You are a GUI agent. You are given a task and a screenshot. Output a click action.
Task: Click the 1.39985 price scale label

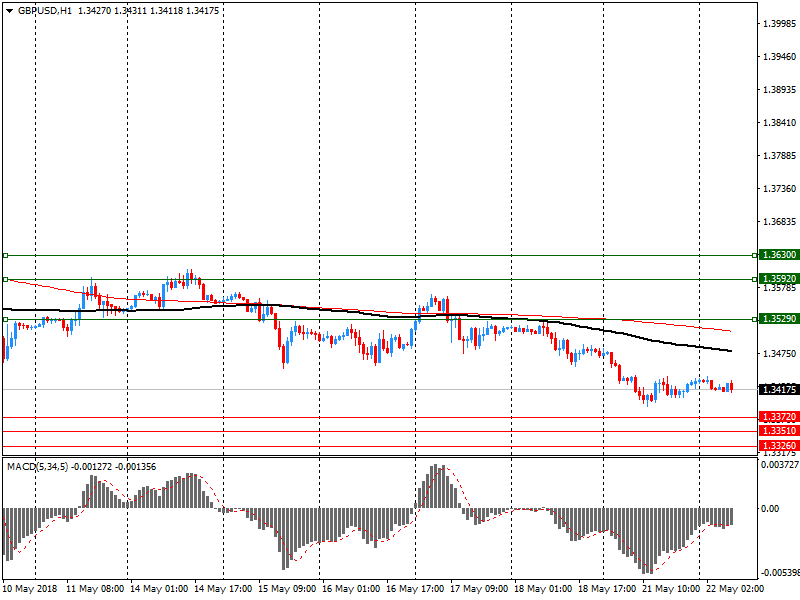(x=777, y=23)
